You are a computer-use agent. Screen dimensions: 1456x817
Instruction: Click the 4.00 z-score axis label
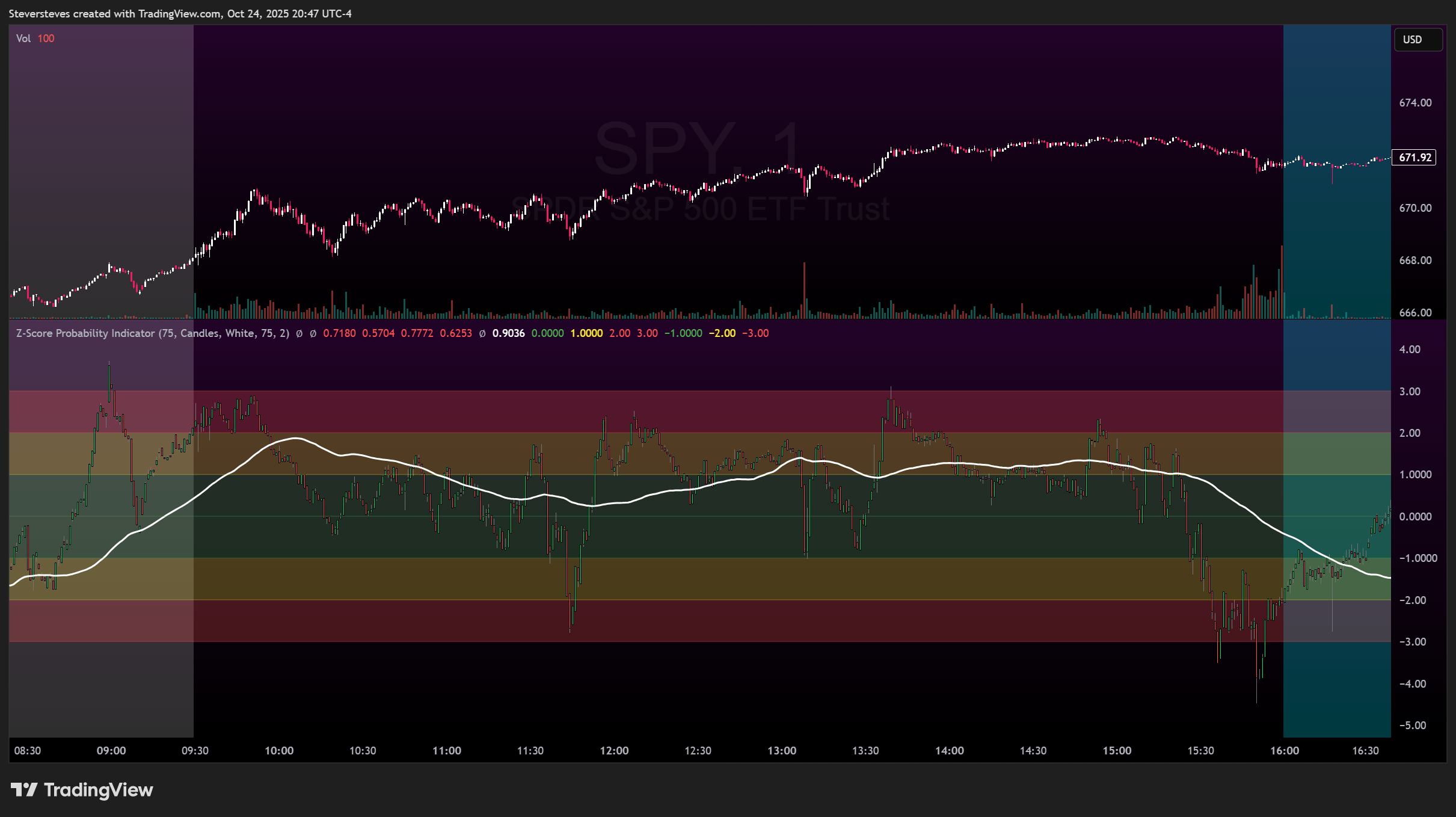click(x=1410, y=350)
